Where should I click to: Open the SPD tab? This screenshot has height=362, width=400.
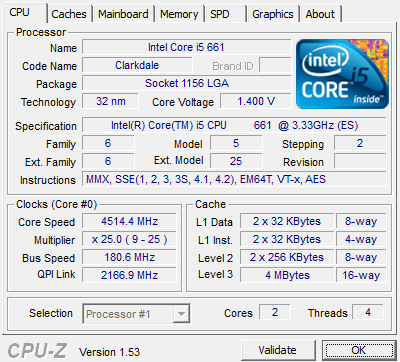tap(226, 14)
